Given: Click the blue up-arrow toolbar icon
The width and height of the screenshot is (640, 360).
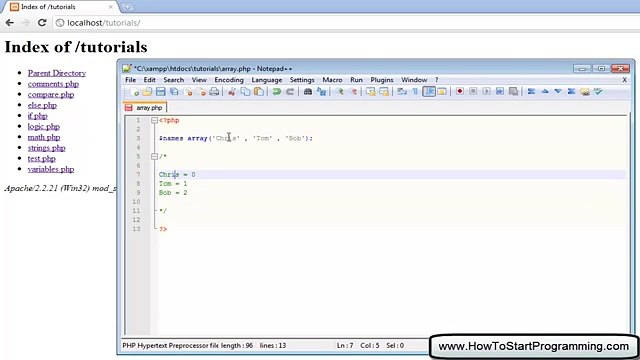Looking at the screenshot, I should coord(545,91).
